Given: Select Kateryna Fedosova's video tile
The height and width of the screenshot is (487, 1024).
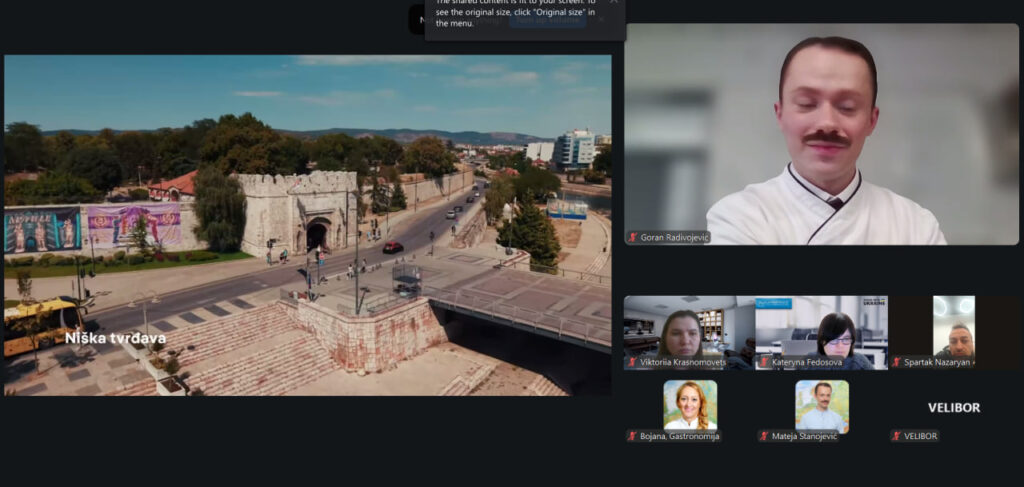Looking at the screenshot, I should pyautogui.click(x=820, y=328).
